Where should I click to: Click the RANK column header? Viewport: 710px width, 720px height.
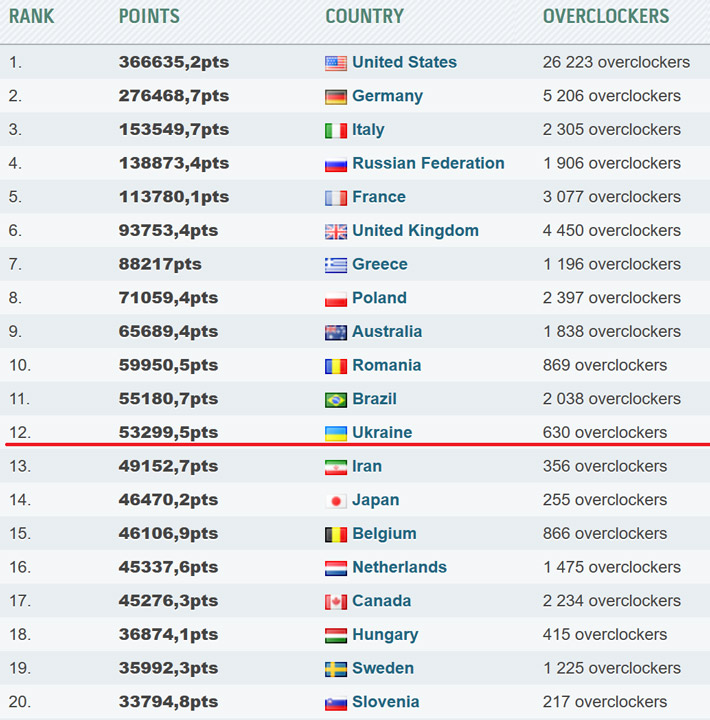coord(32,16)
